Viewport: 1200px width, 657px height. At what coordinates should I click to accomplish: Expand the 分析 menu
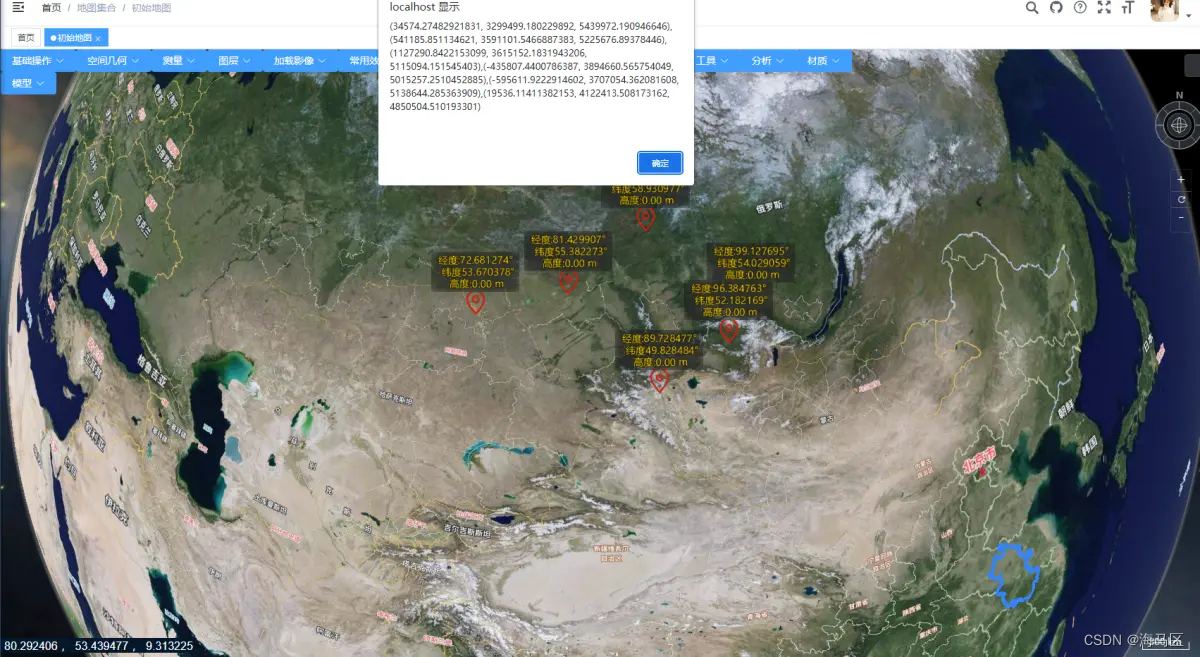(x=768, y=61)
